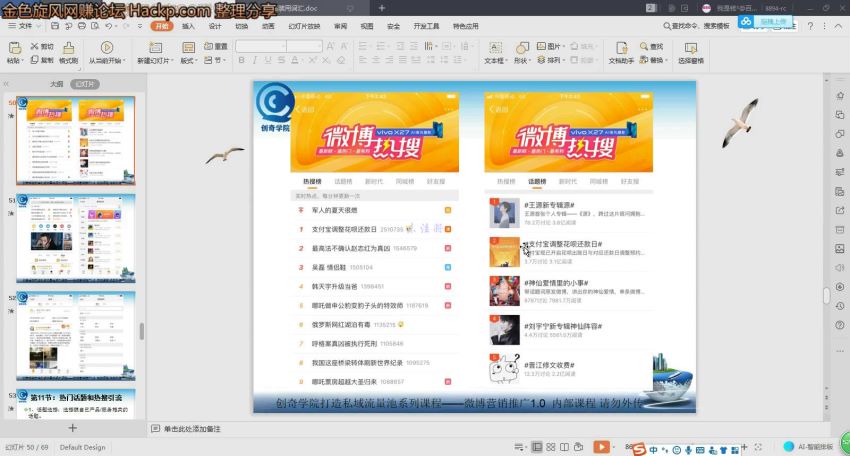
Task: Open the Insert (插入) ribbon tab
Action: (188, 26)
